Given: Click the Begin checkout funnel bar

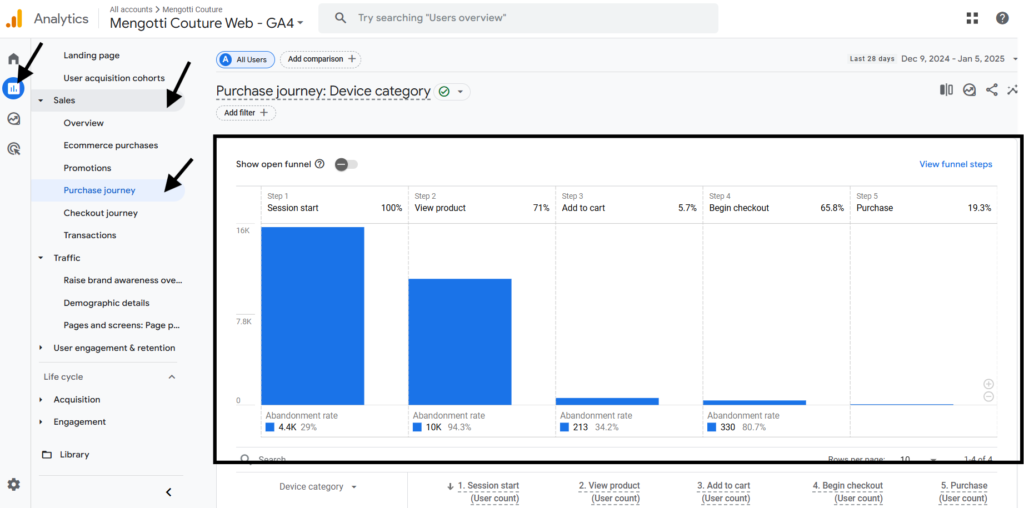Looking at the screenshot, I should click(x=754, y=402).
